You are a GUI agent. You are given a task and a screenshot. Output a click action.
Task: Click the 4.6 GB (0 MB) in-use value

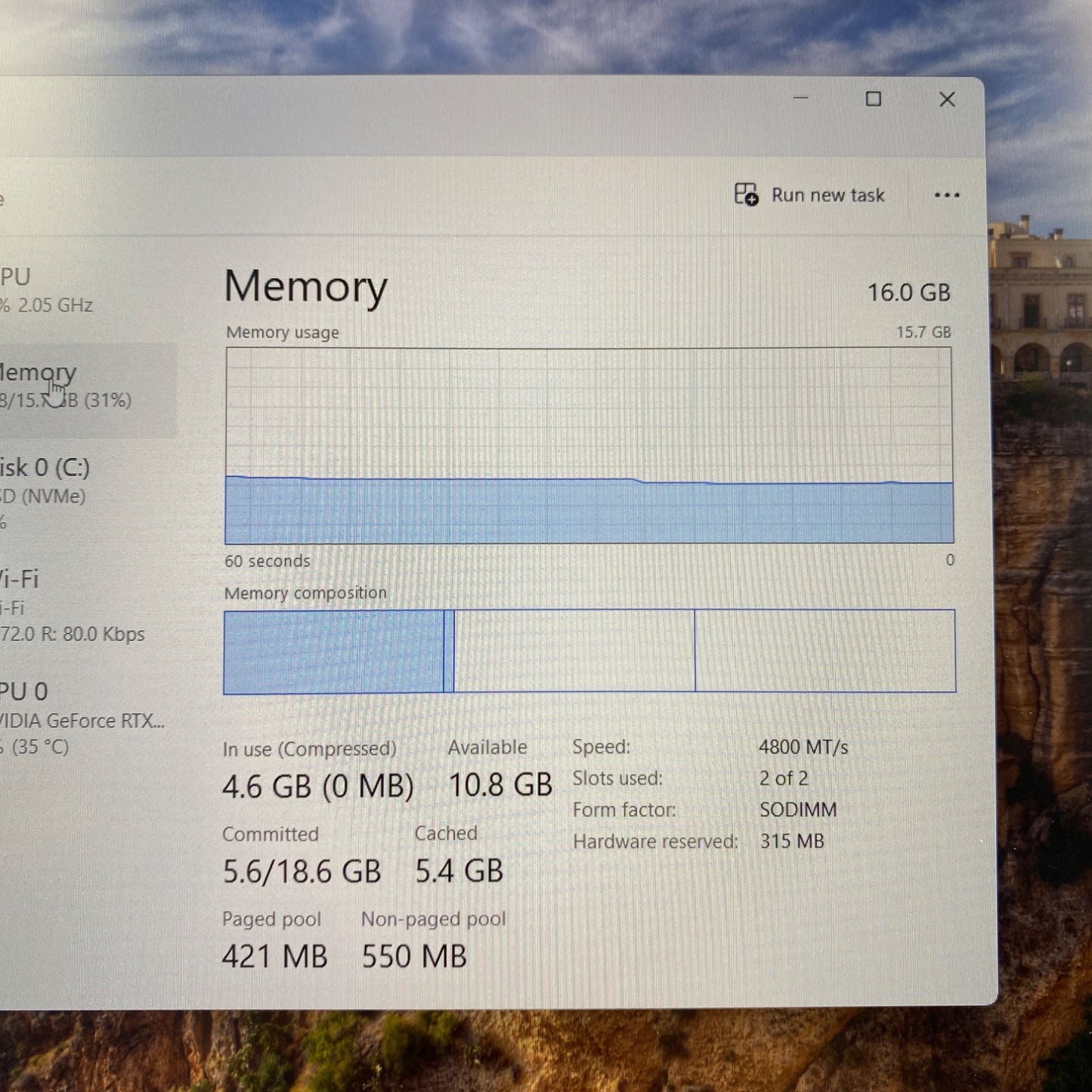(318, 787)
